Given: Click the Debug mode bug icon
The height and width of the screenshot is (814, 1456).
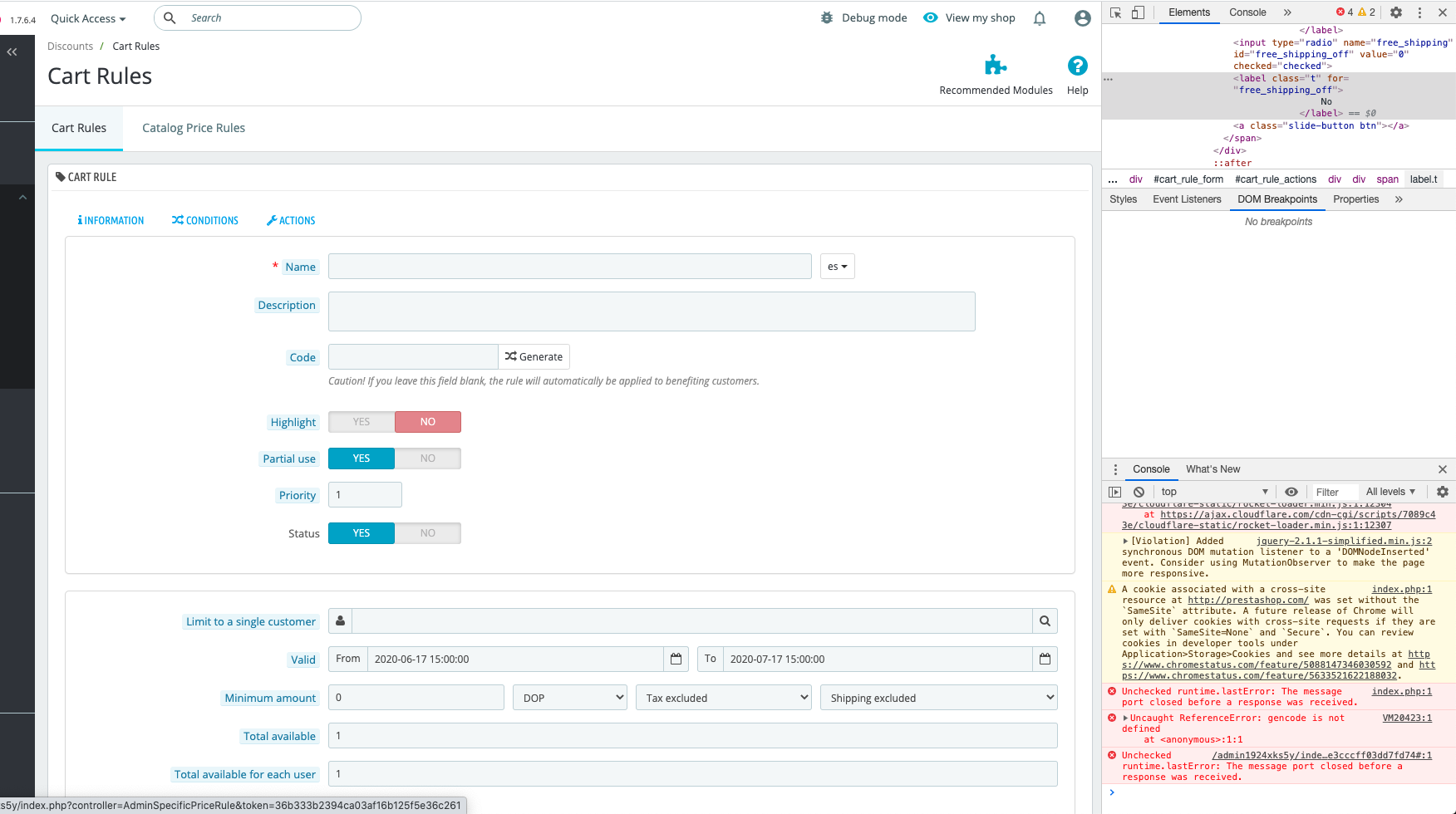Looking at the screenshot, I should 827,17.
